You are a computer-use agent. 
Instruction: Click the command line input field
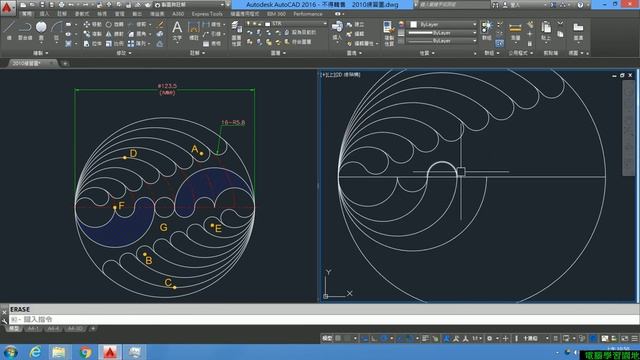[324, 319]
